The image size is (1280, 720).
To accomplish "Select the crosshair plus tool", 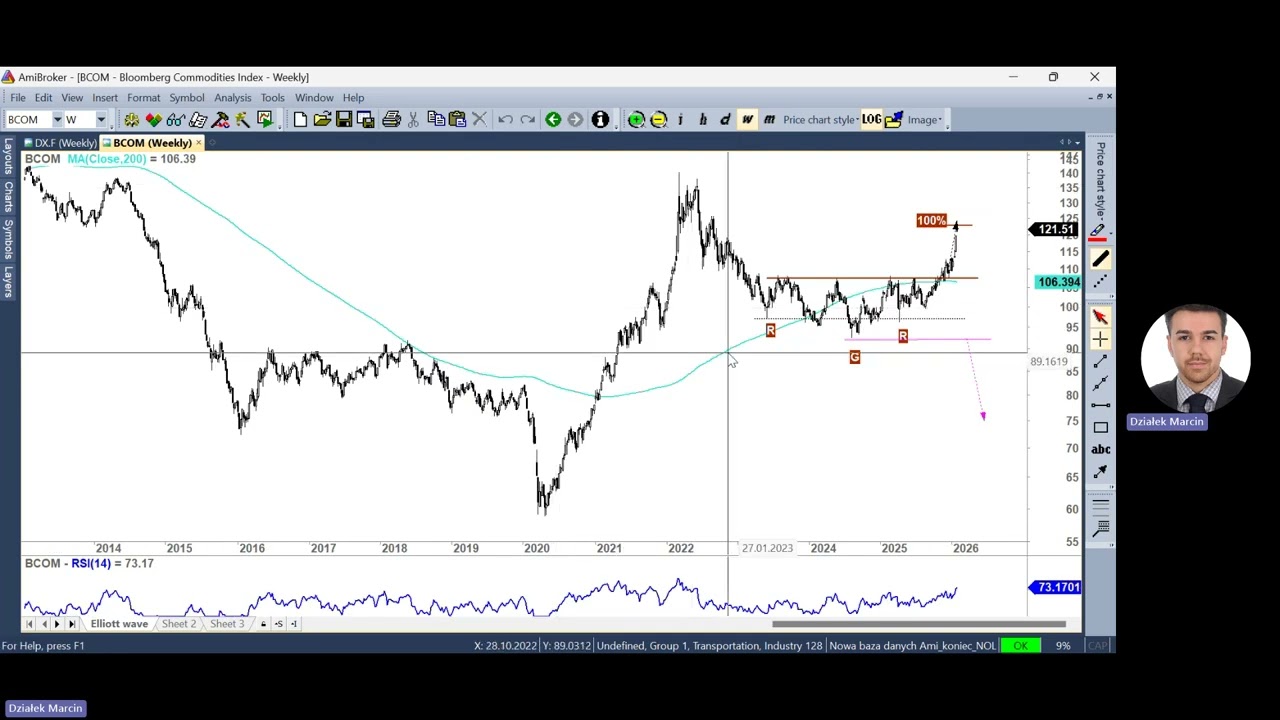I will (x=1100, y=339).
